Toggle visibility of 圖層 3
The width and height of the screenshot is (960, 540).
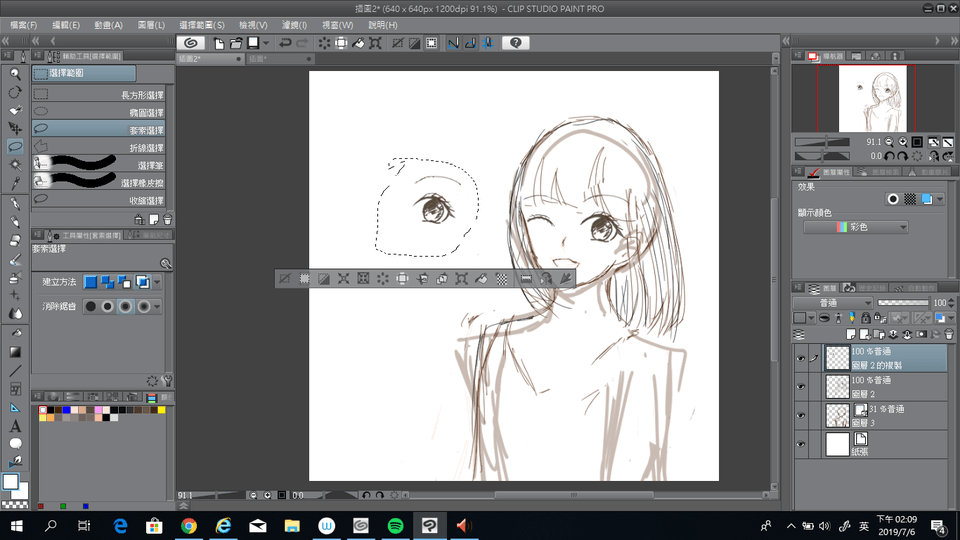pos(800,414)
